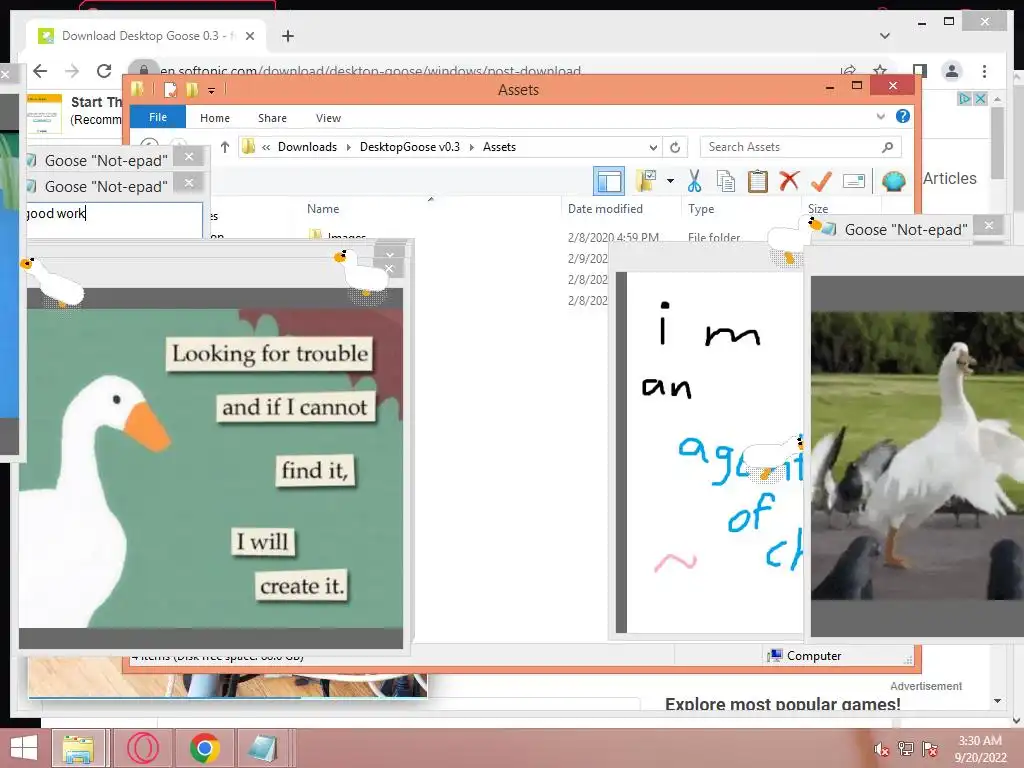Open the Chrome three-dot menu
The height and width of the screenshot is (768, 1024).
click(x=984, y=71)
